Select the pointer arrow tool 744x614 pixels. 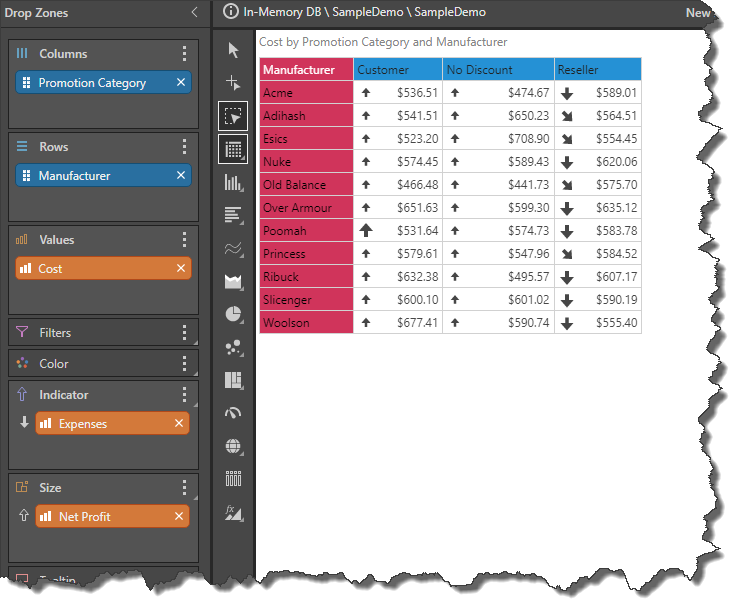pyautogui.click(x=234, y=50)
